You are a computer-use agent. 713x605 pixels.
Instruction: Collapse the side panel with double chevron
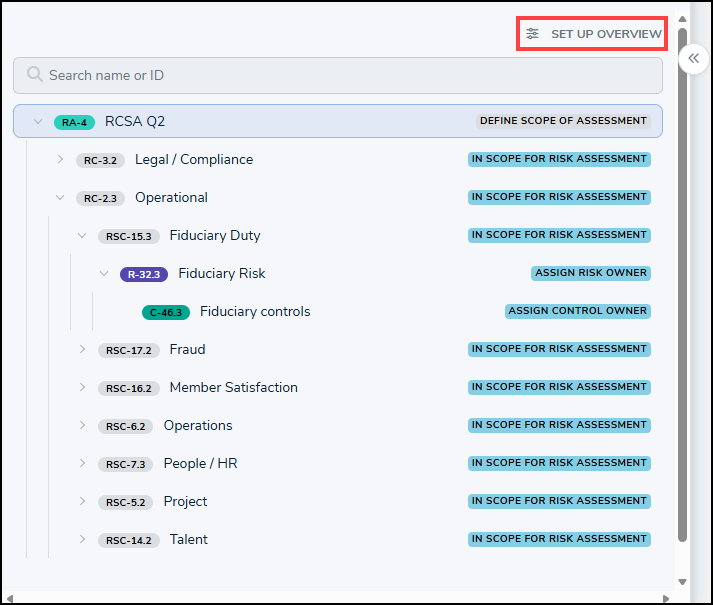(x=693, y=58)
